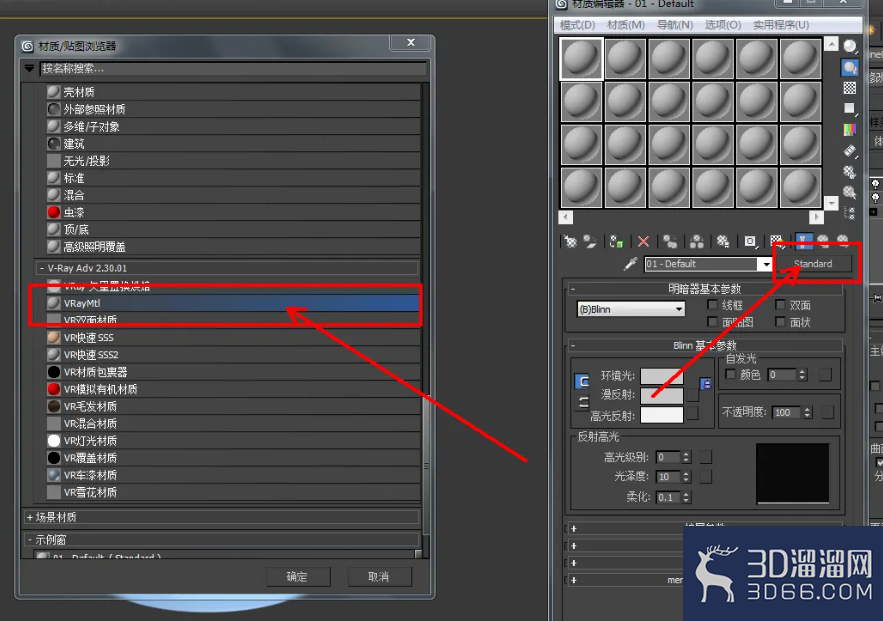Open the 导航(N) menu
The width and height of the screenshot is (883, 621).
(x=675, y=25)
